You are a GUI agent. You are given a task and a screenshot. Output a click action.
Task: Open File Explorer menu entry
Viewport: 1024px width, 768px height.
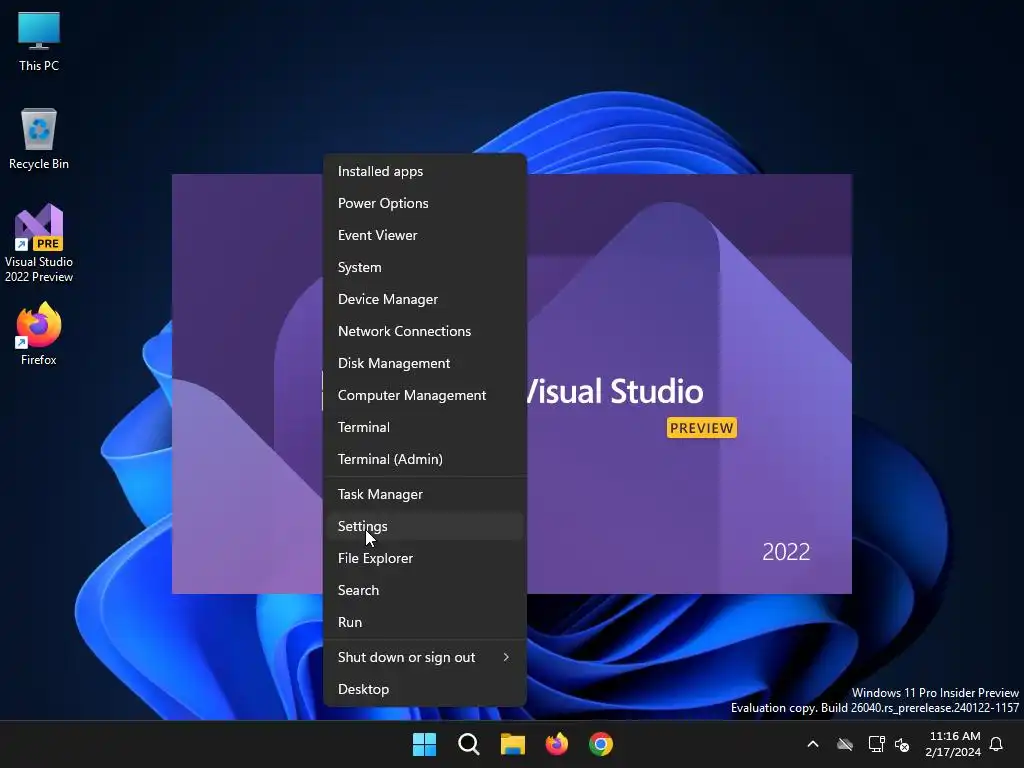[424, 558]
